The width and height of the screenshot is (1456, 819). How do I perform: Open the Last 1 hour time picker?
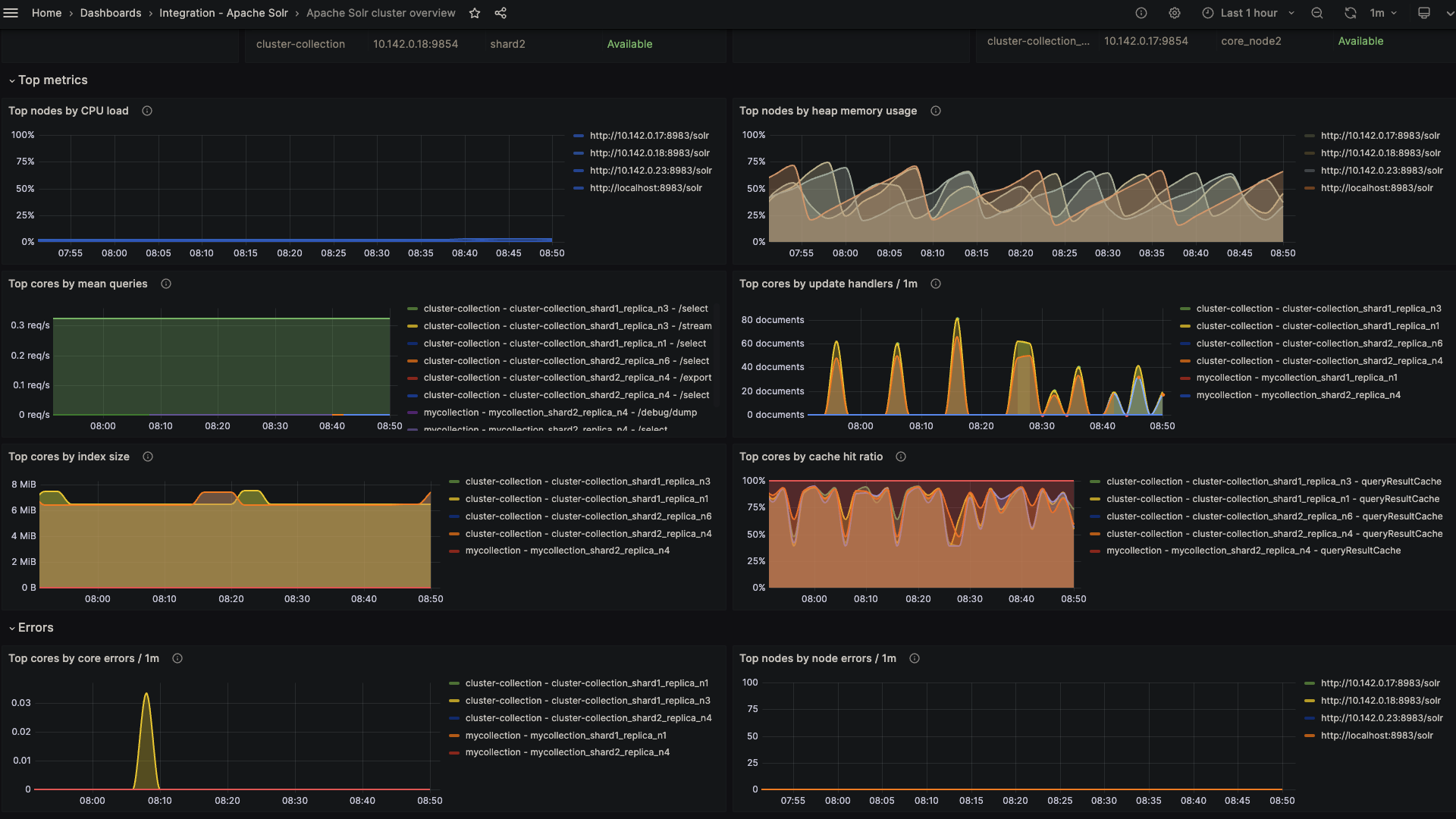[x=1248, y=13]
